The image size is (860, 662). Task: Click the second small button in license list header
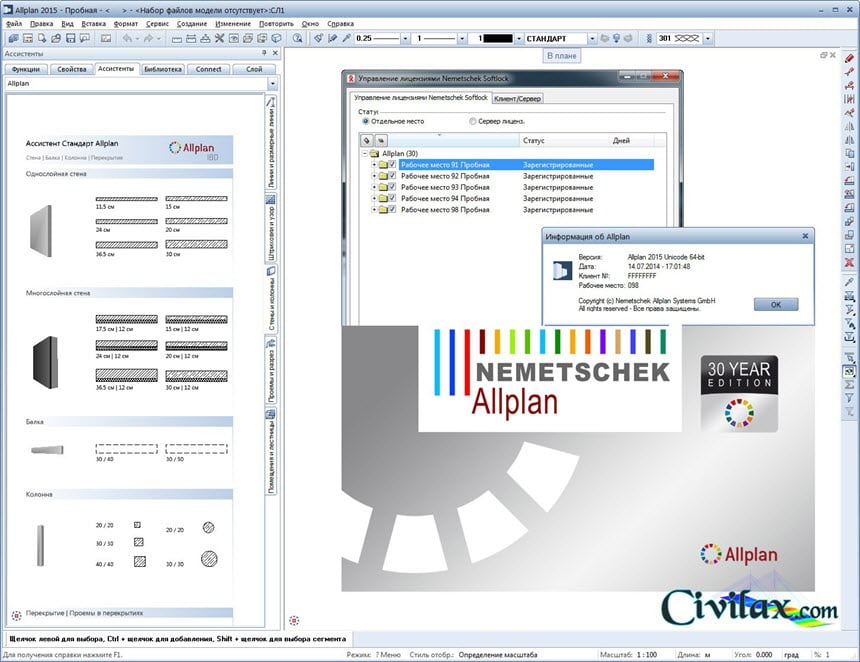[380, 140]
